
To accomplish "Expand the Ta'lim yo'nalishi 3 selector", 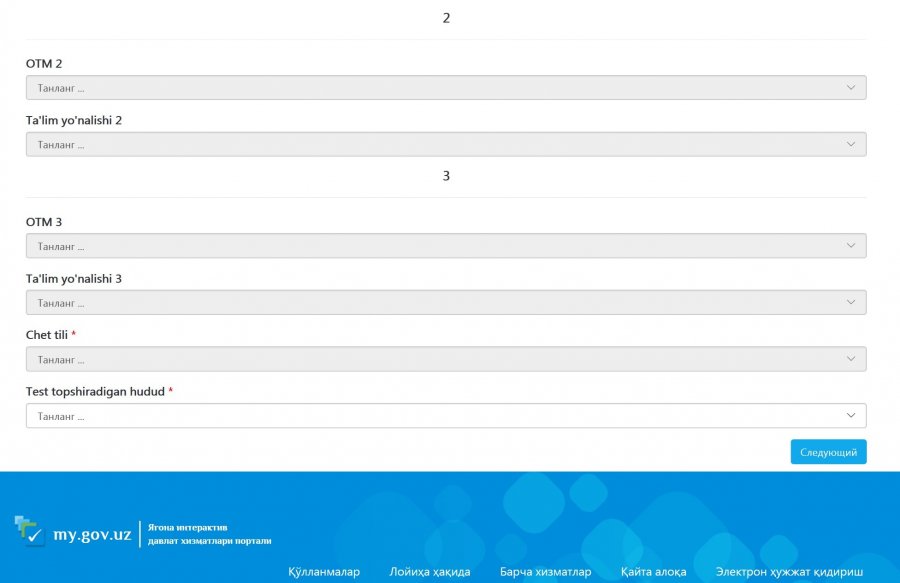I will (445, 303).
